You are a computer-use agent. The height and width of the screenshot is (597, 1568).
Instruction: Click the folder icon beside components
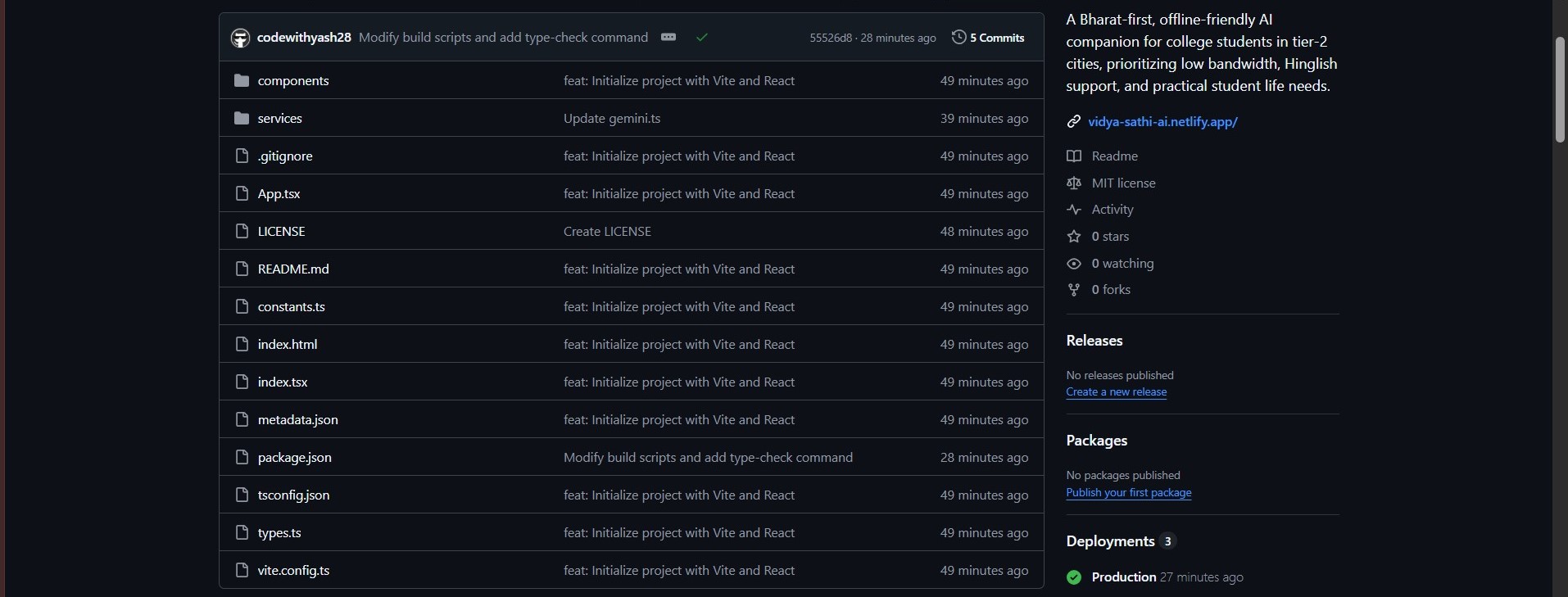(241, 80)
